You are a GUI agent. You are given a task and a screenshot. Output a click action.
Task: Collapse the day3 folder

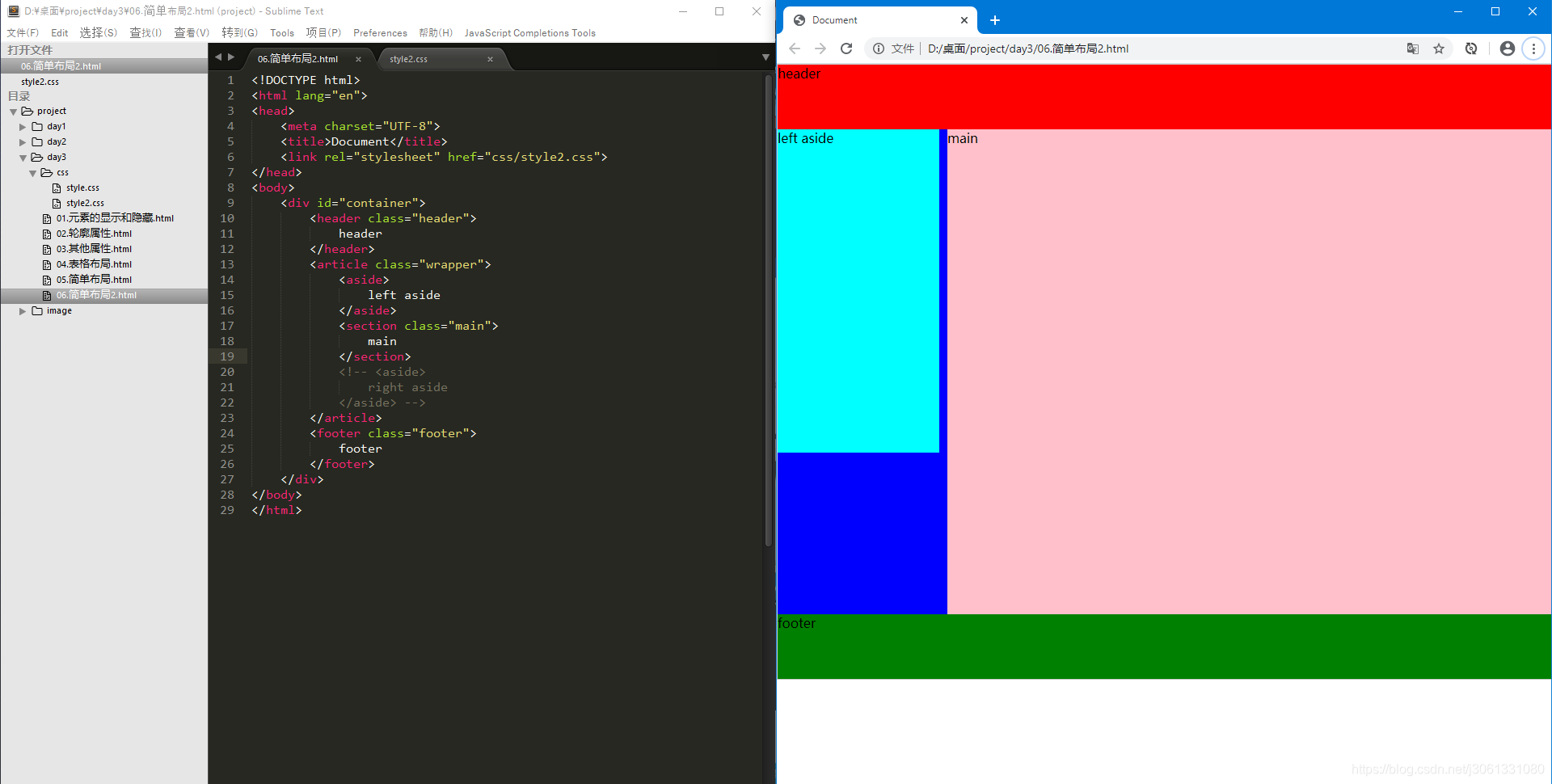tap(23, 158)
